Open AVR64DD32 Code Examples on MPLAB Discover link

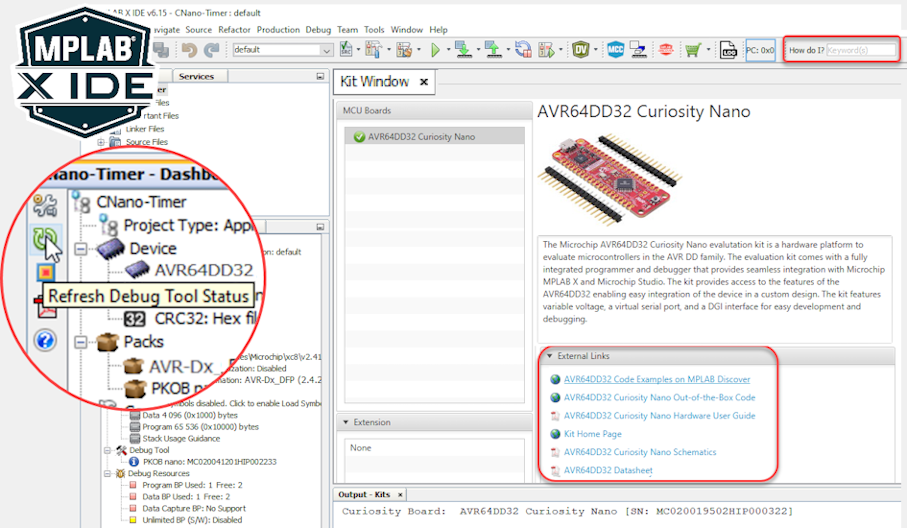click(656, 380)
